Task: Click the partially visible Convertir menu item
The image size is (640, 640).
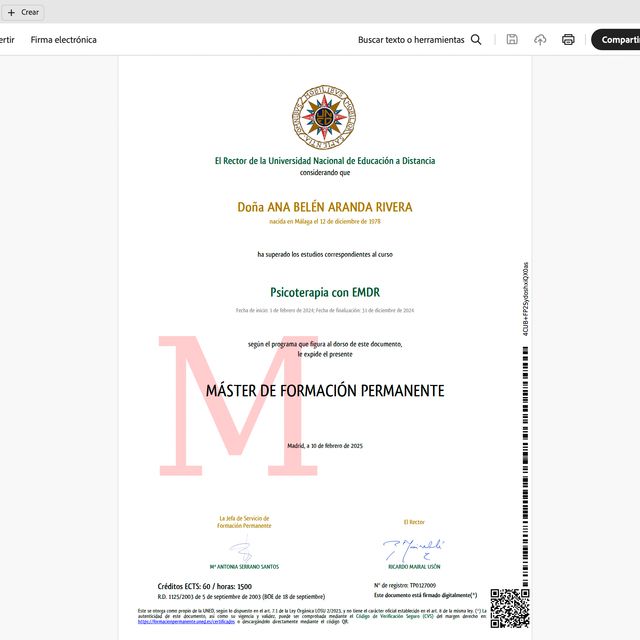Action: click(x=7, y=40)
